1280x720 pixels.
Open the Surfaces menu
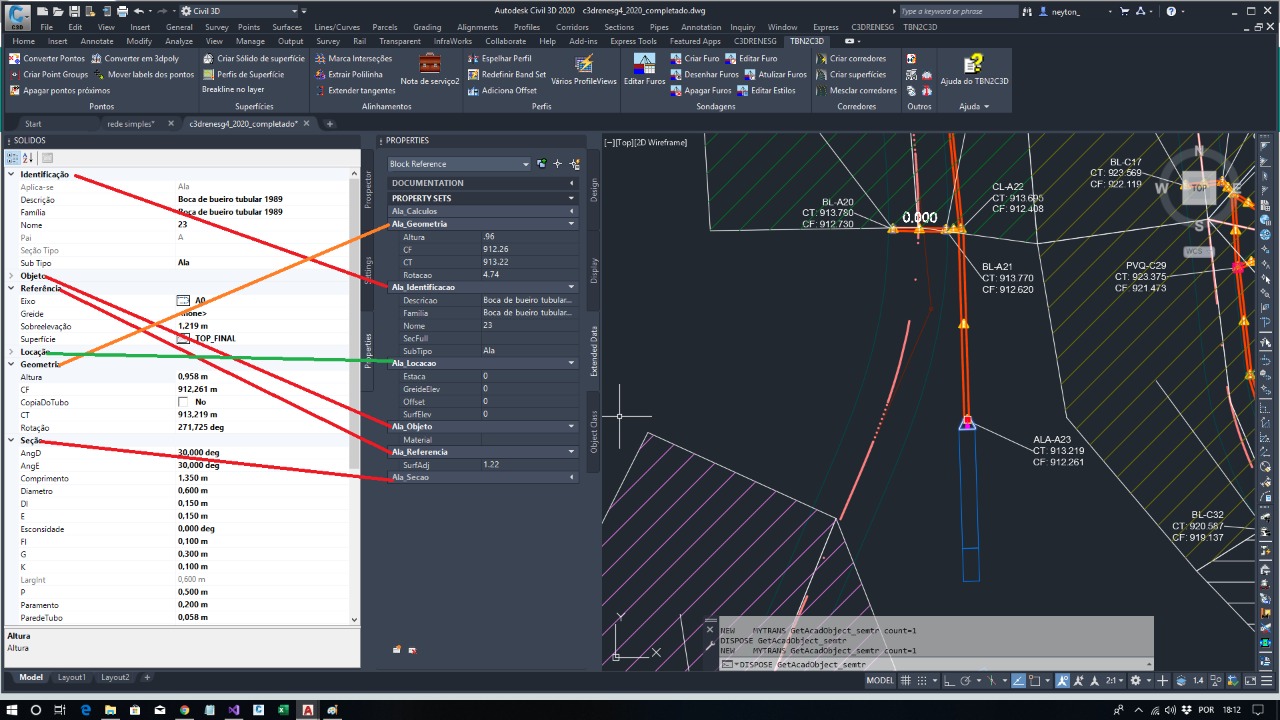[x=287, y=27]
